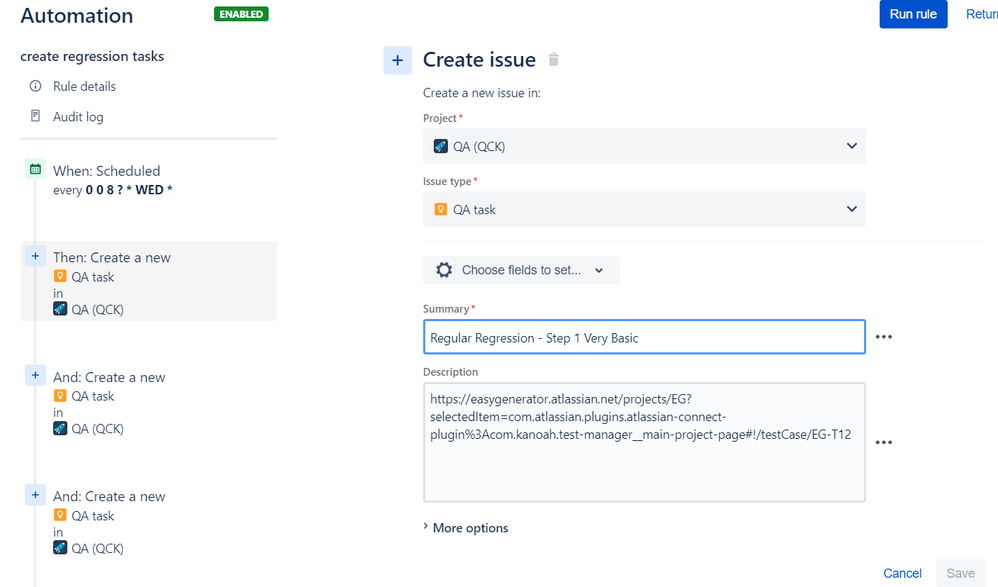Click the Issue type field label

[447, 181]
